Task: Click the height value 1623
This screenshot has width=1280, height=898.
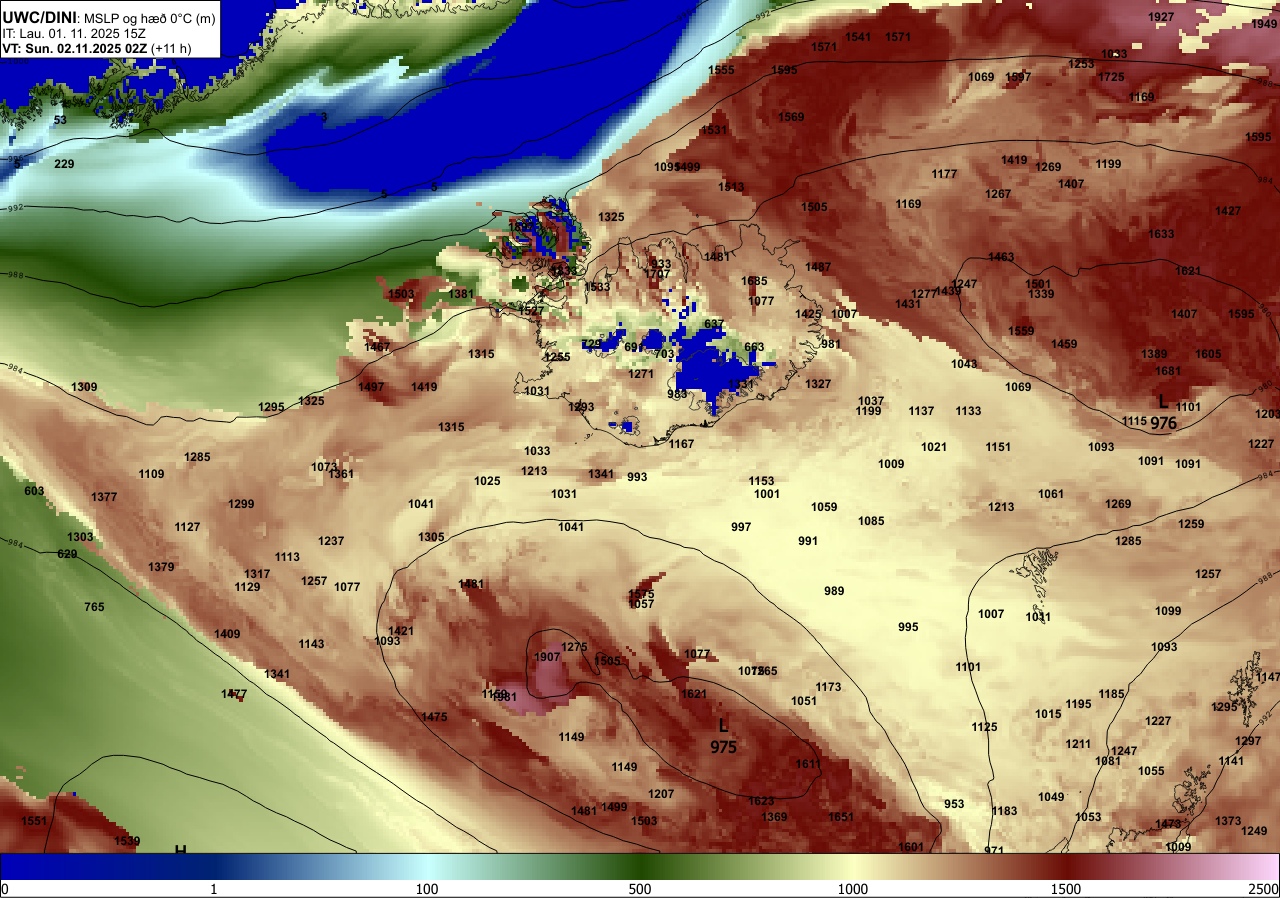Action: pos(761,801)
